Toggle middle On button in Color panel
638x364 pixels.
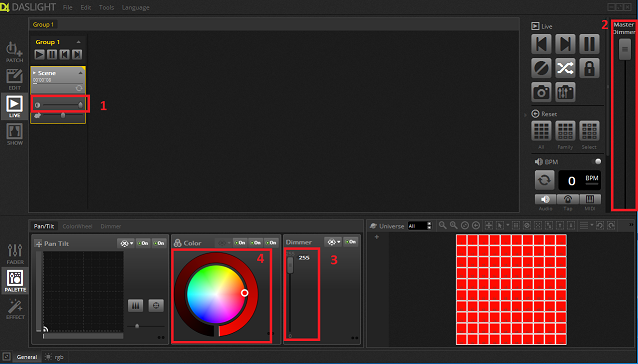pyautogui.click(x=256, y=243)
